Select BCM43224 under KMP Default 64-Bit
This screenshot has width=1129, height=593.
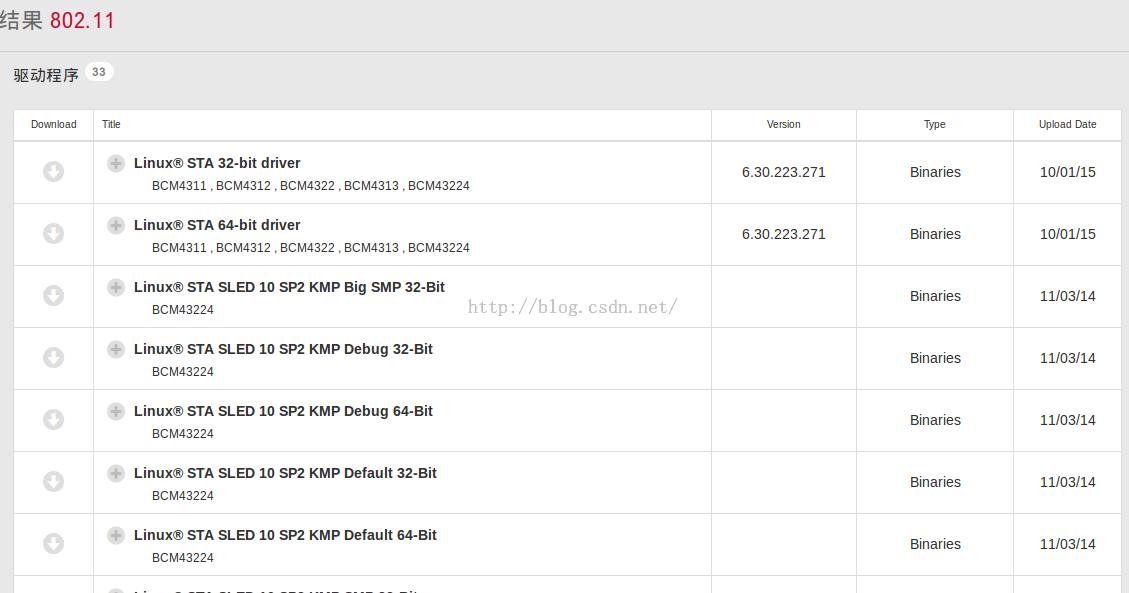tap(183, 557)
